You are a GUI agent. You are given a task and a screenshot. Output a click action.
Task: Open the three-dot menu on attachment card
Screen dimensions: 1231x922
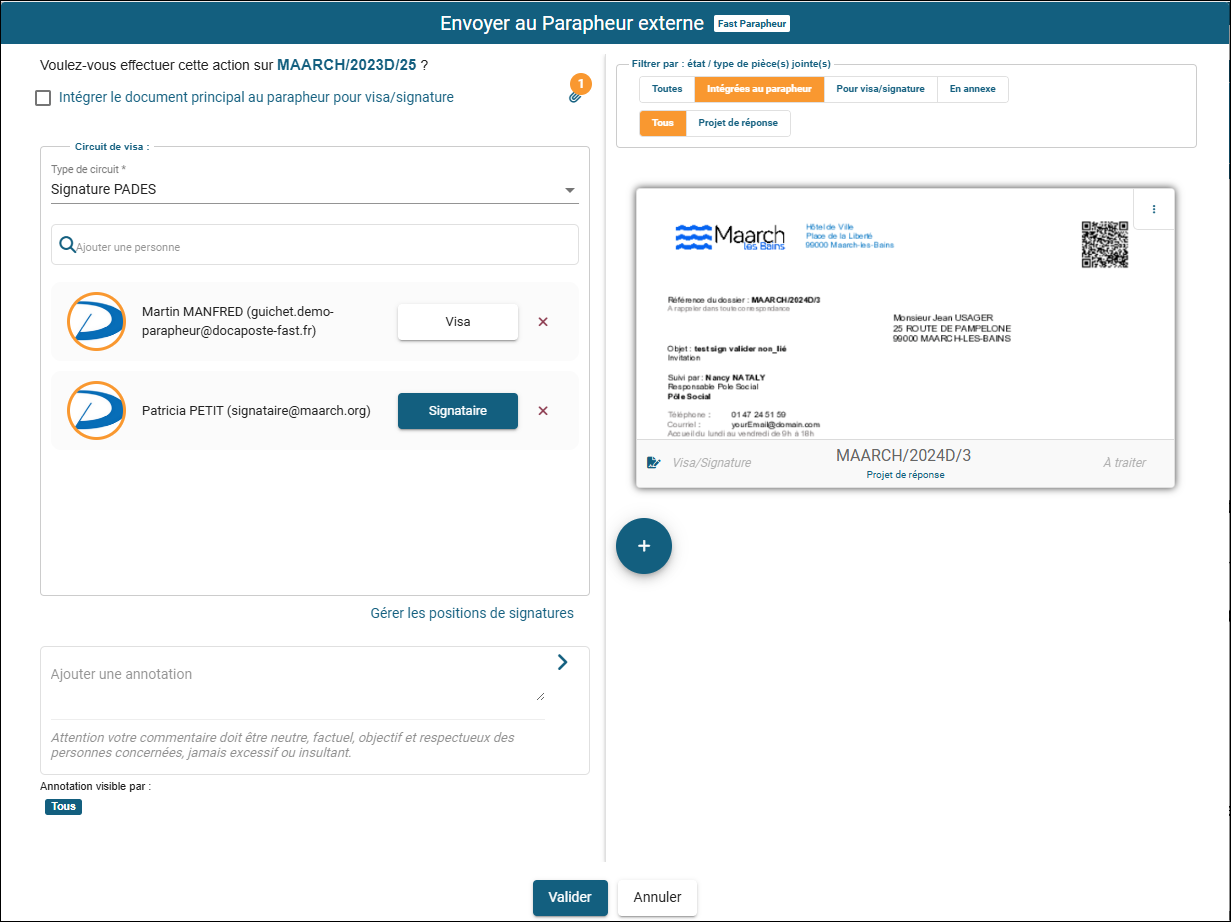[1154, 209]
